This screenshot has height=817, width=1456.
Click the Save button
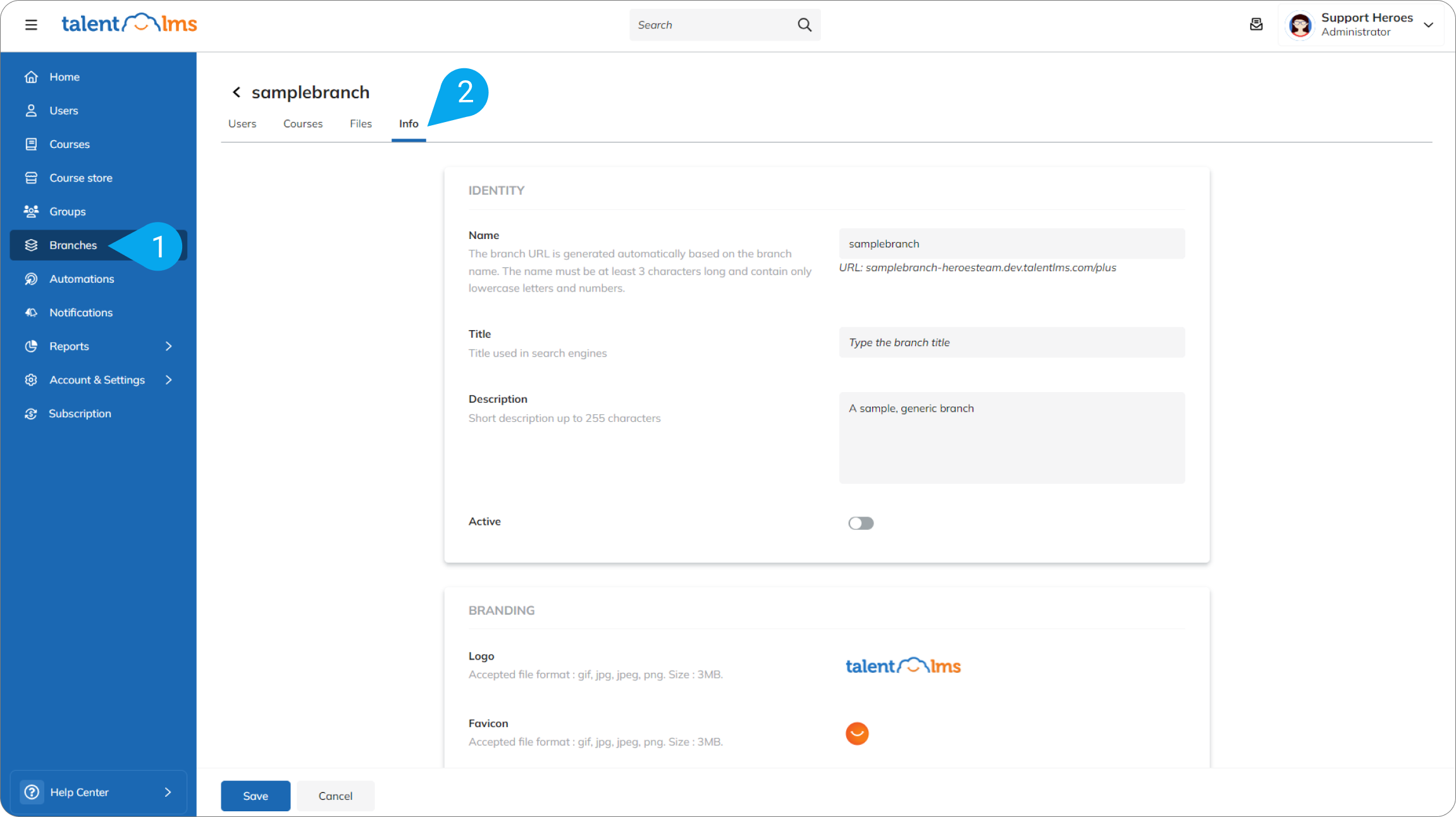(x=256, y=795)
